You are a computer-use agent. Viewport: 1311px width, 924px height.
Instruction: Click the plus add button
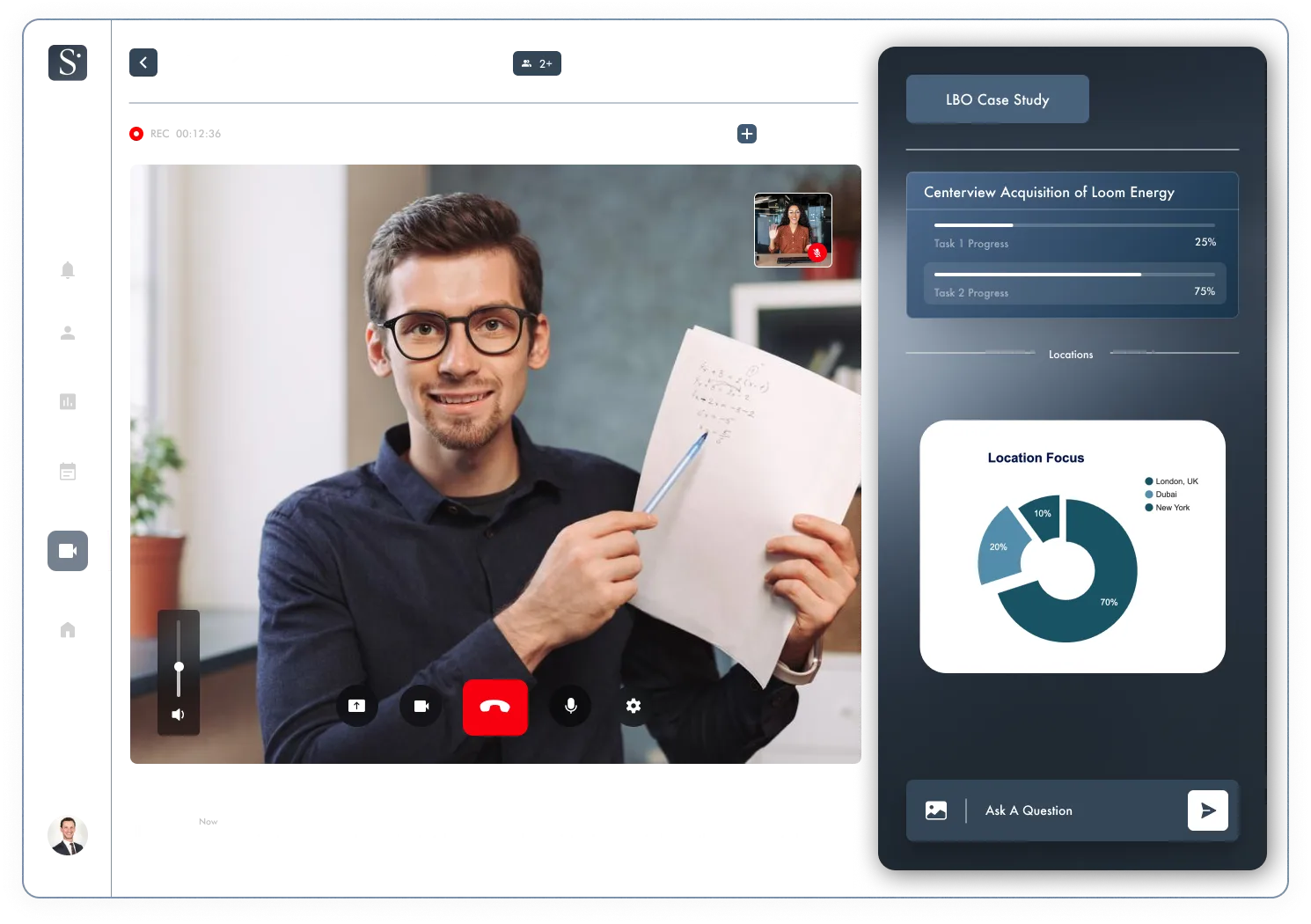[746, 134]
